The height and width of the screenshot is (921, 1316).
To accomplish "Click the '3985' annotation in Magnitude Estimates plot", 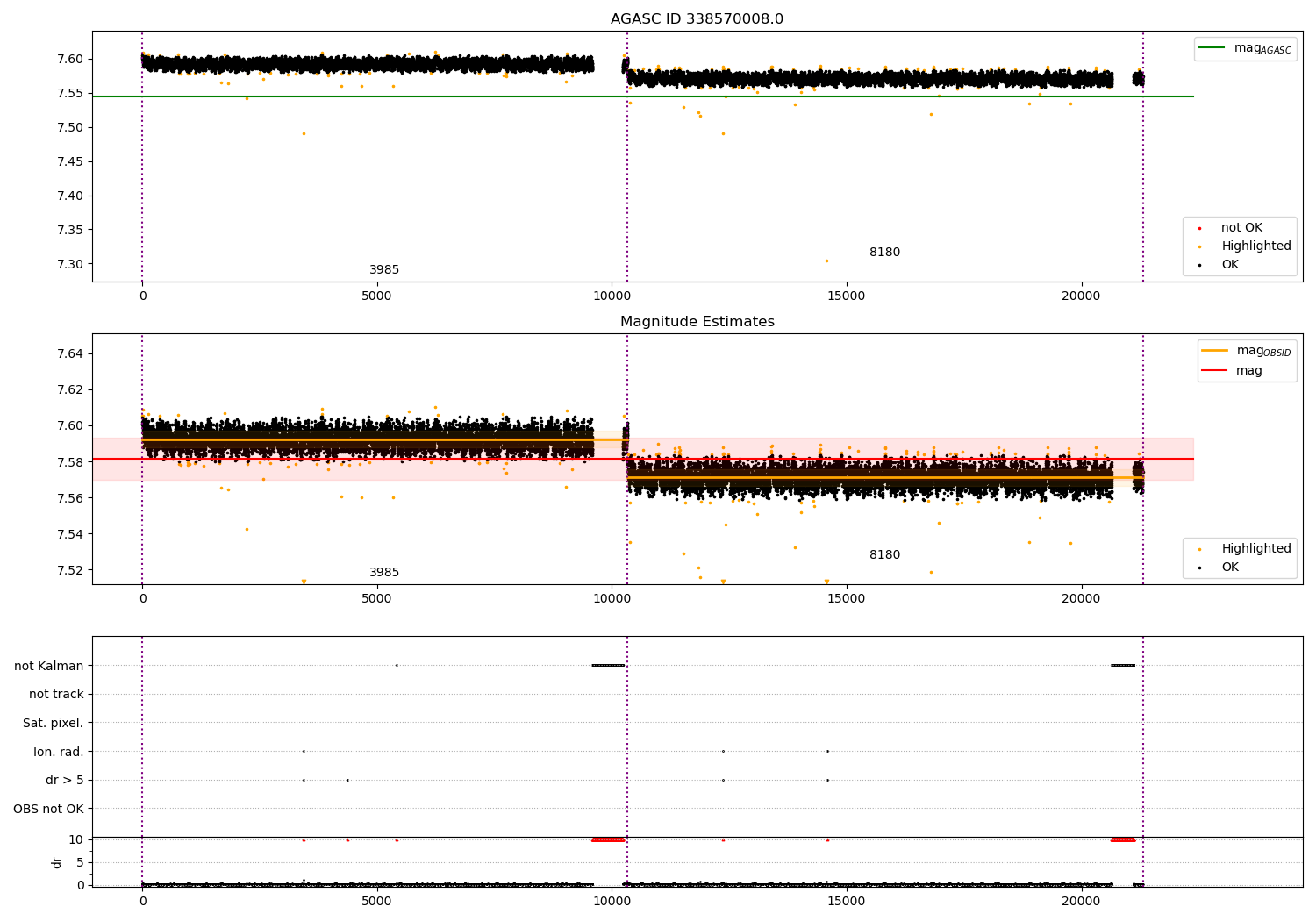I will click(384, 573).
